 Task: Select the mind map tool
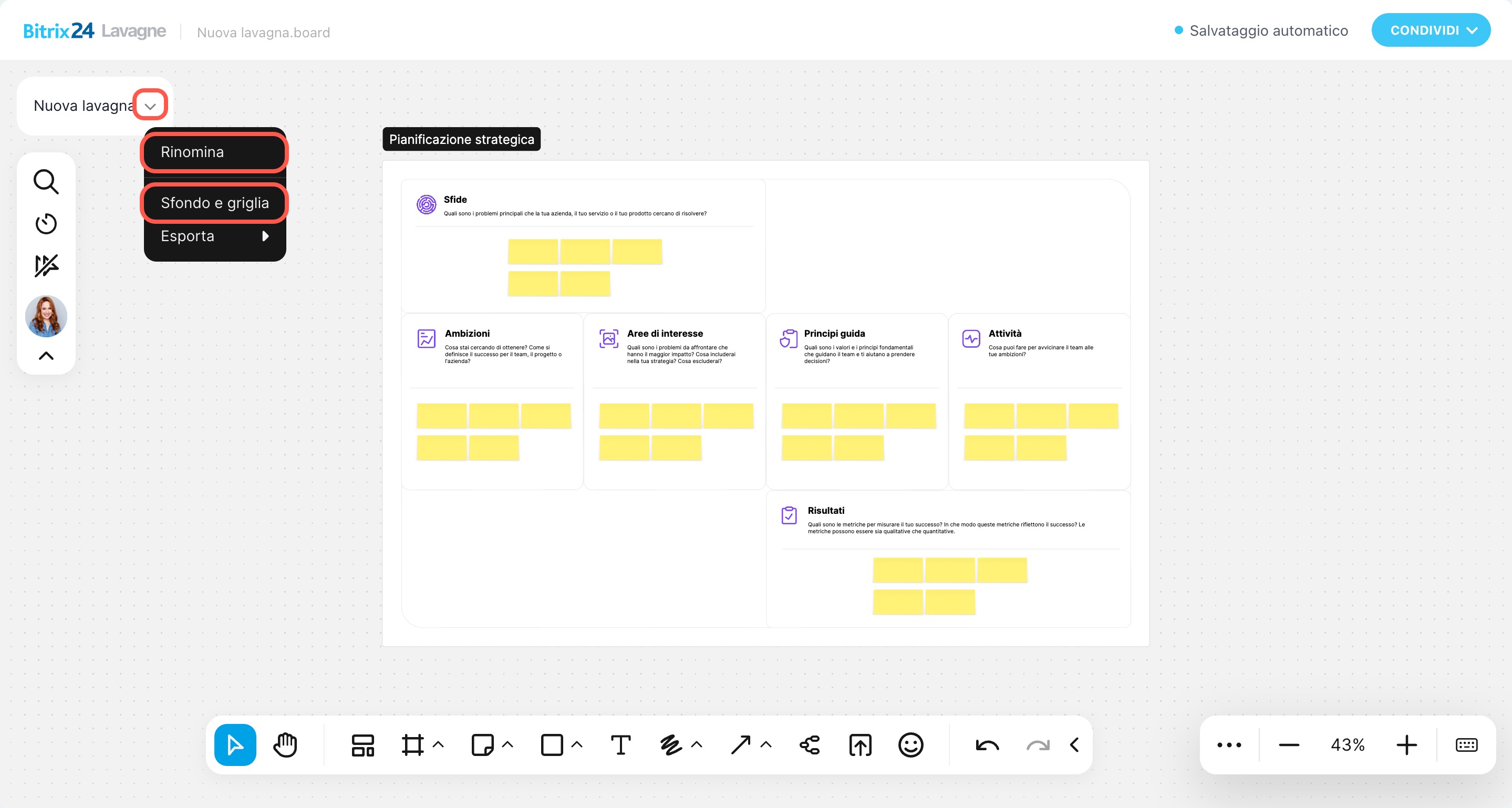(810, 745)
